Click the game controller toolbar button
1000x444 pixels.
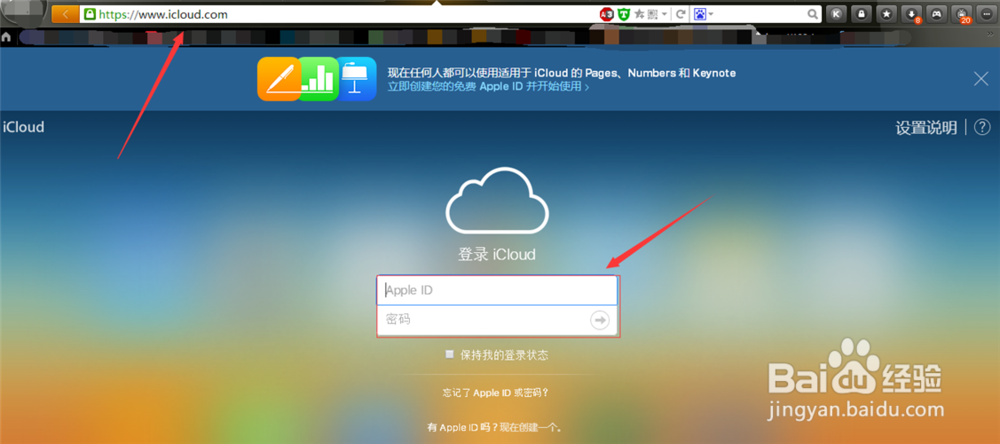tap(936, 14)
